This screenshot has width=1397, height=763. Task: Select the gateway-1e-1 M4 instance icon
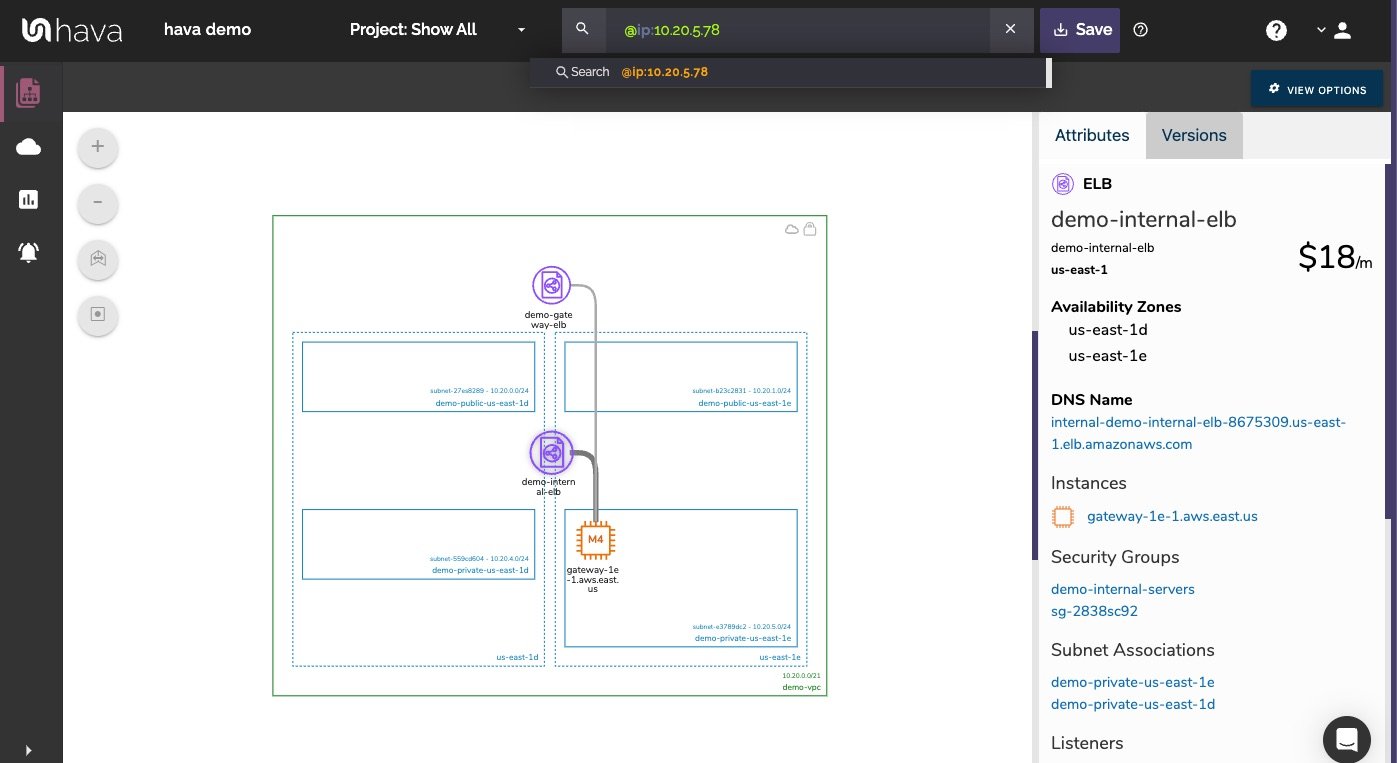point(596,540)
